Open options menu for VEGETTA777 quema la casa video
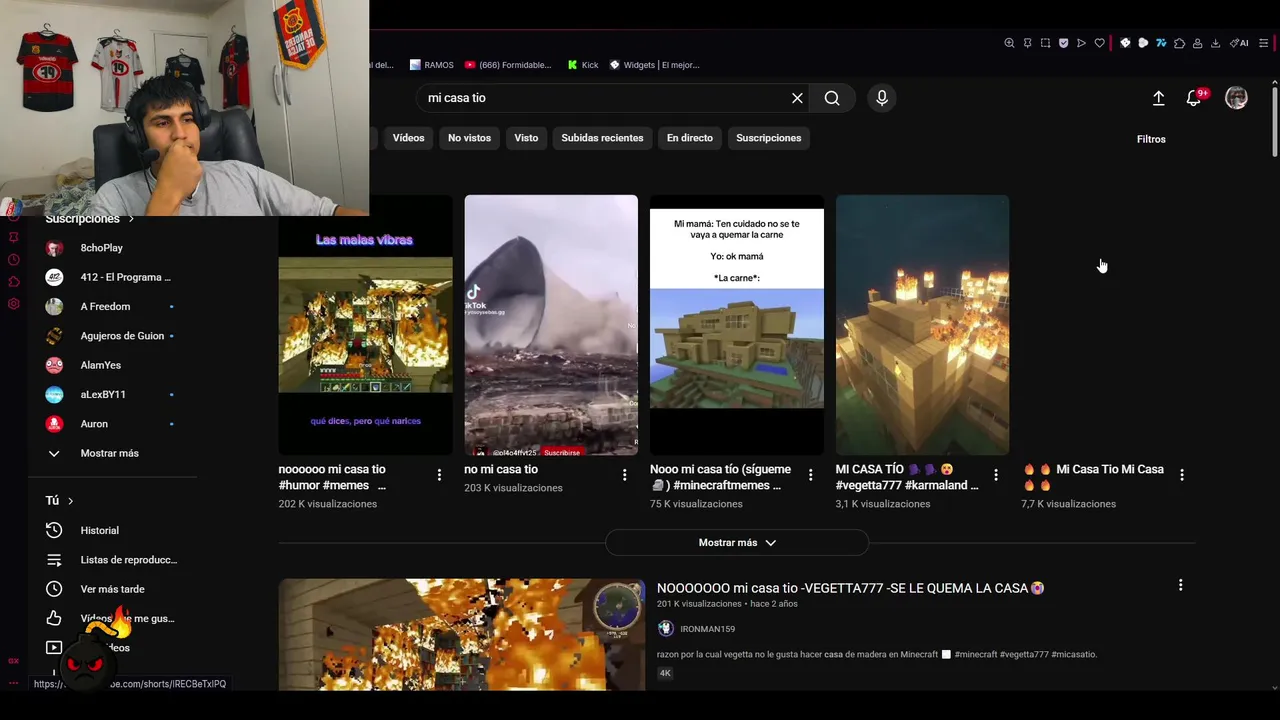This screenshot has height=720, width=1280. coord(1180,585)
